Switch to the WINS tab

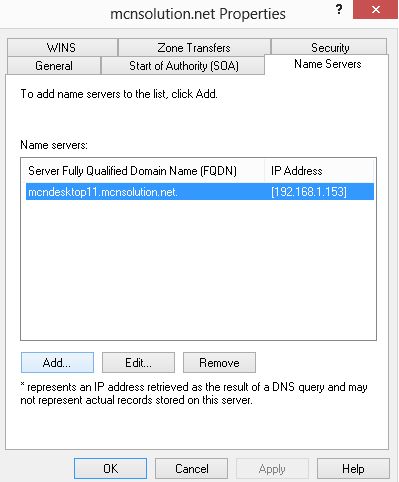[62, 47]
